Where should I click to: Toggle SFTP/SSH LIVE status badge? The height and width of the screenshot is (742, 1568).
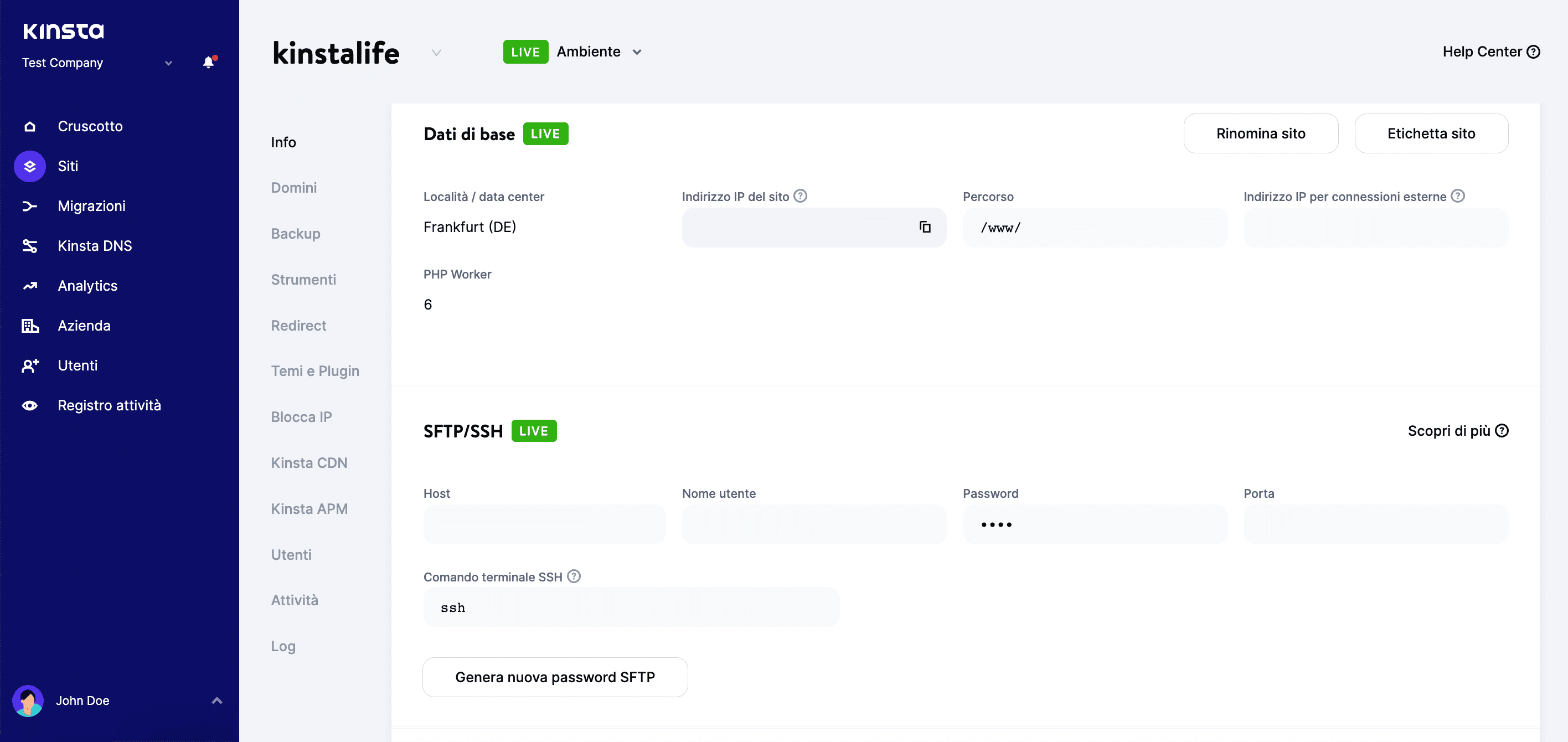pos(535,430)
